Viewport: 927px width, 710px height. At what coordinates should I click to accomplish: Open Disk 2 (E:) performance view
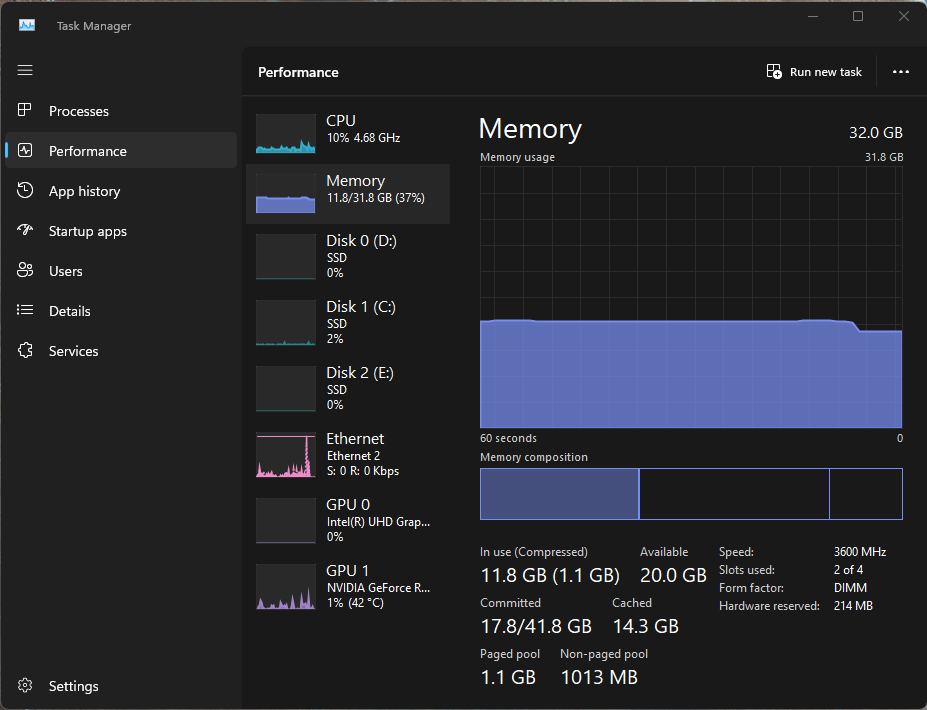click(347, 388)
